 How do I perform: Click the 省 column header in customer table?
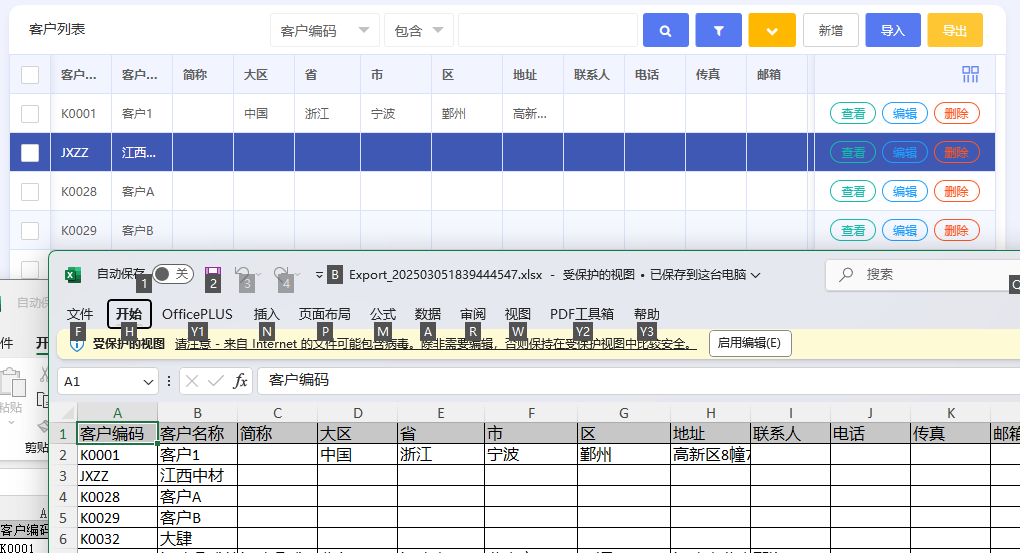[x=327, y=75]
